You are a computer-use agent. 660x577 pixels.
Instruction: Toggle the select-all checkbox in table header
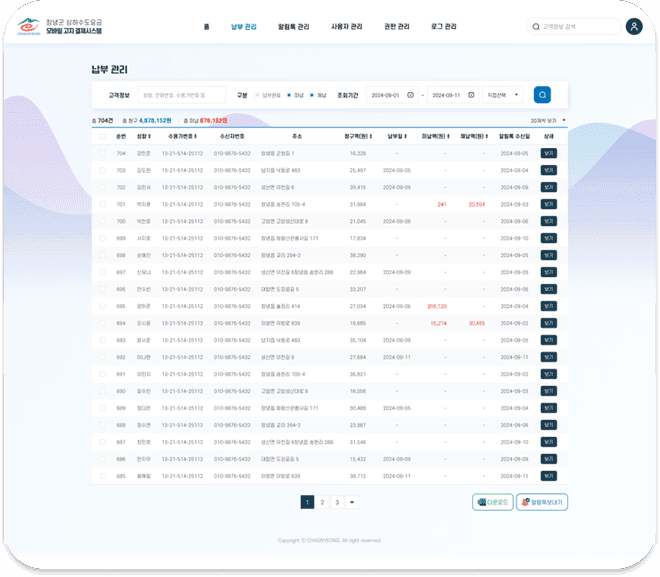[103, 136]
